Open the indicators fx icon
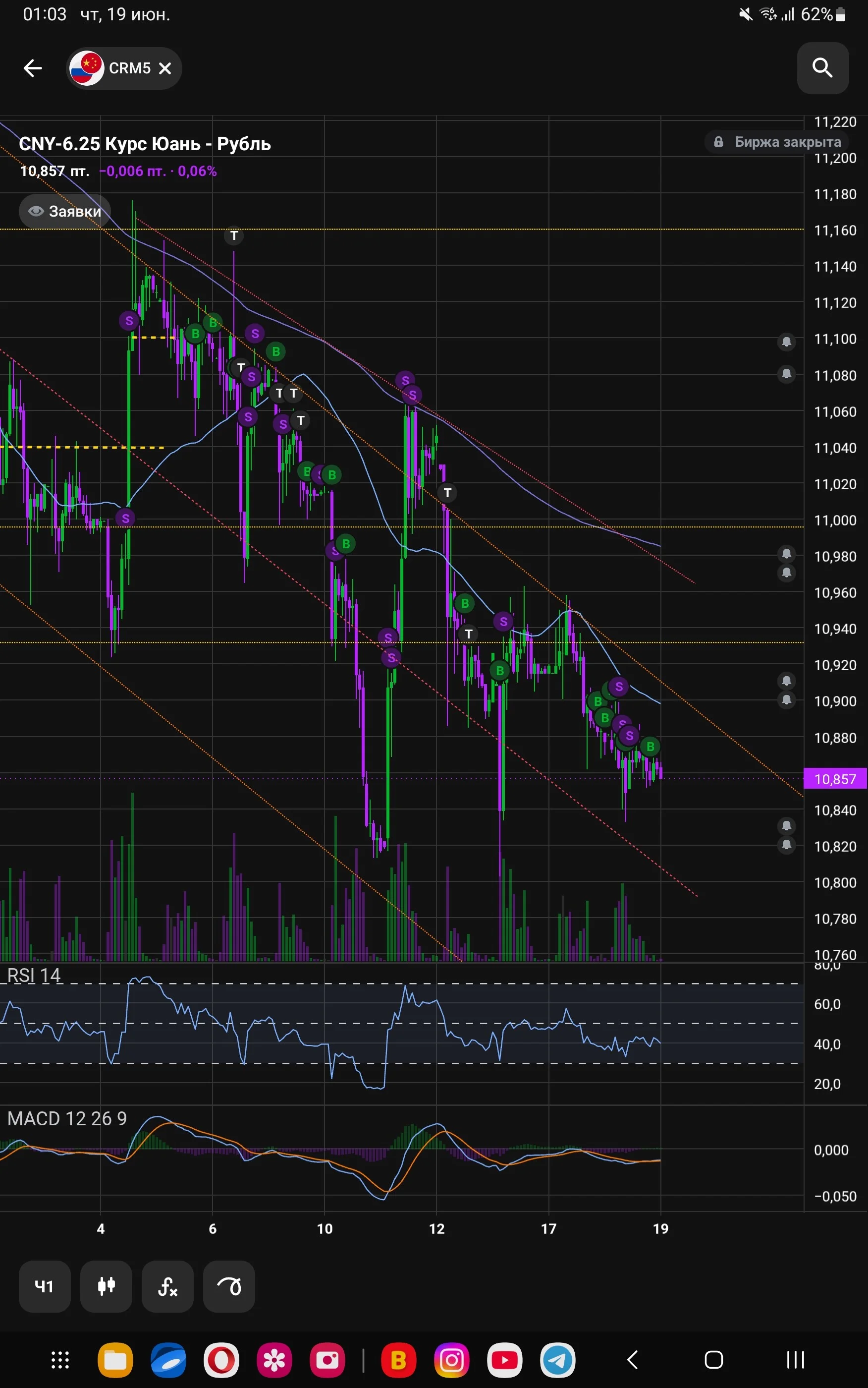Screen dimensions: 868x1388 pyautogui.click(x=167, y=1286)
